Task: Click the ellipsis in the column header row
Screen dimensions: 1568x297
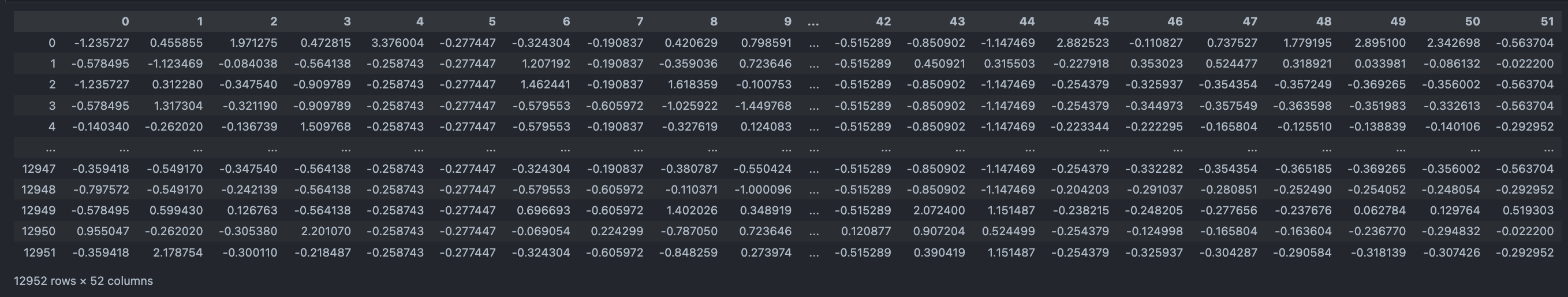Action: (813, 23)
